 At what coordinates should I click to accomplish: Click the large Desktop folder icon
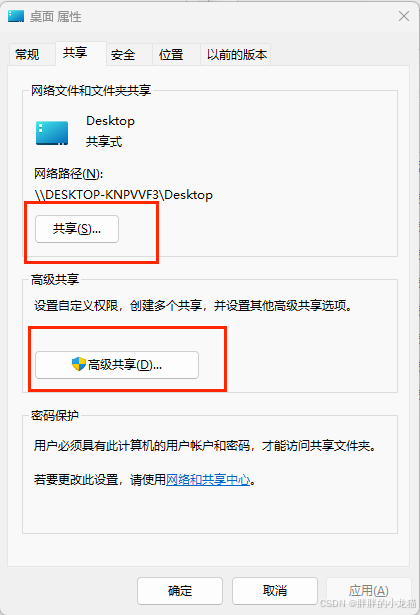click(52, 133)
